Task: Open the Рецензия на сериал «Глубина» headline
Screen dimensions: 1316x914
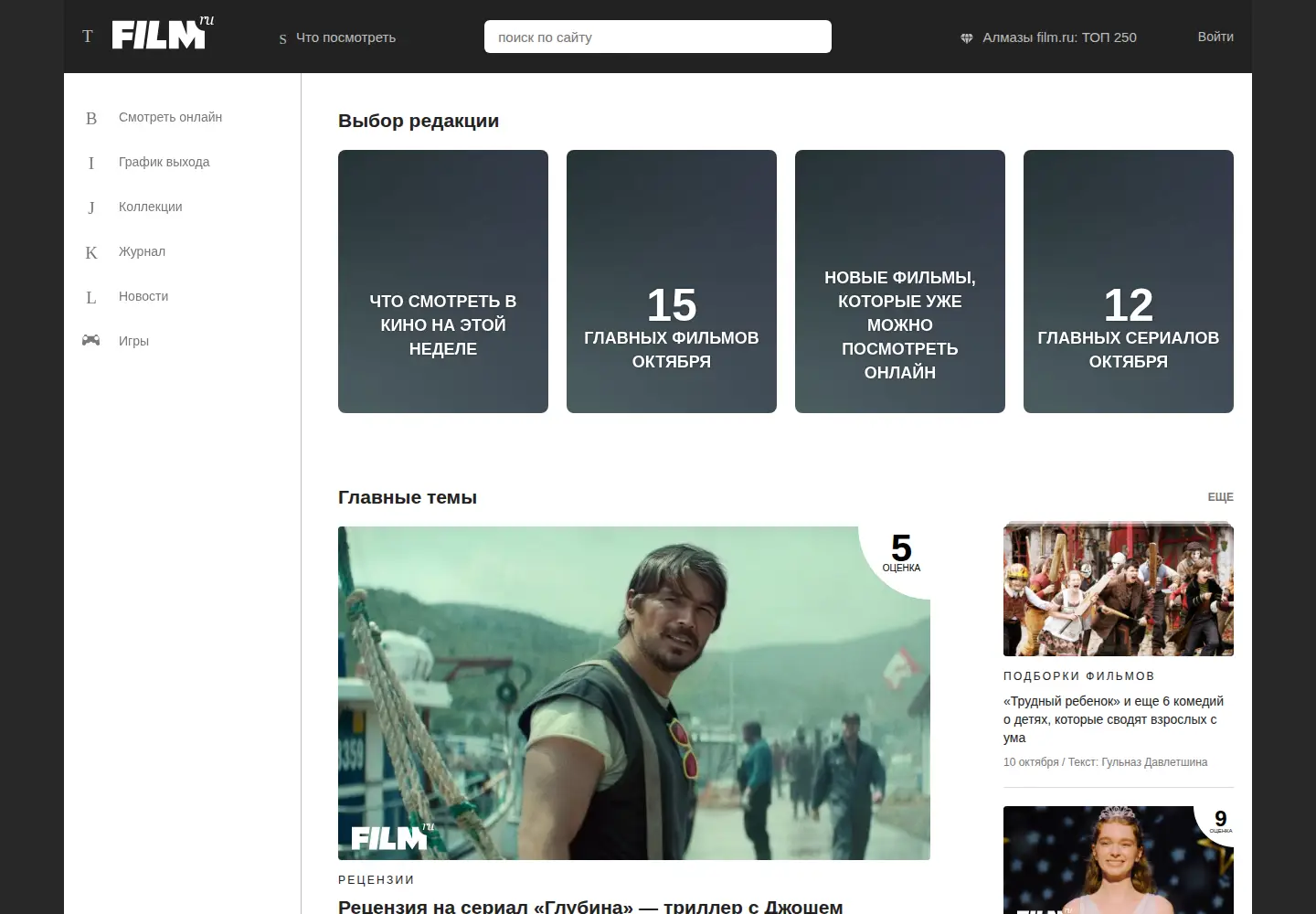Action: tap(590, 906)
